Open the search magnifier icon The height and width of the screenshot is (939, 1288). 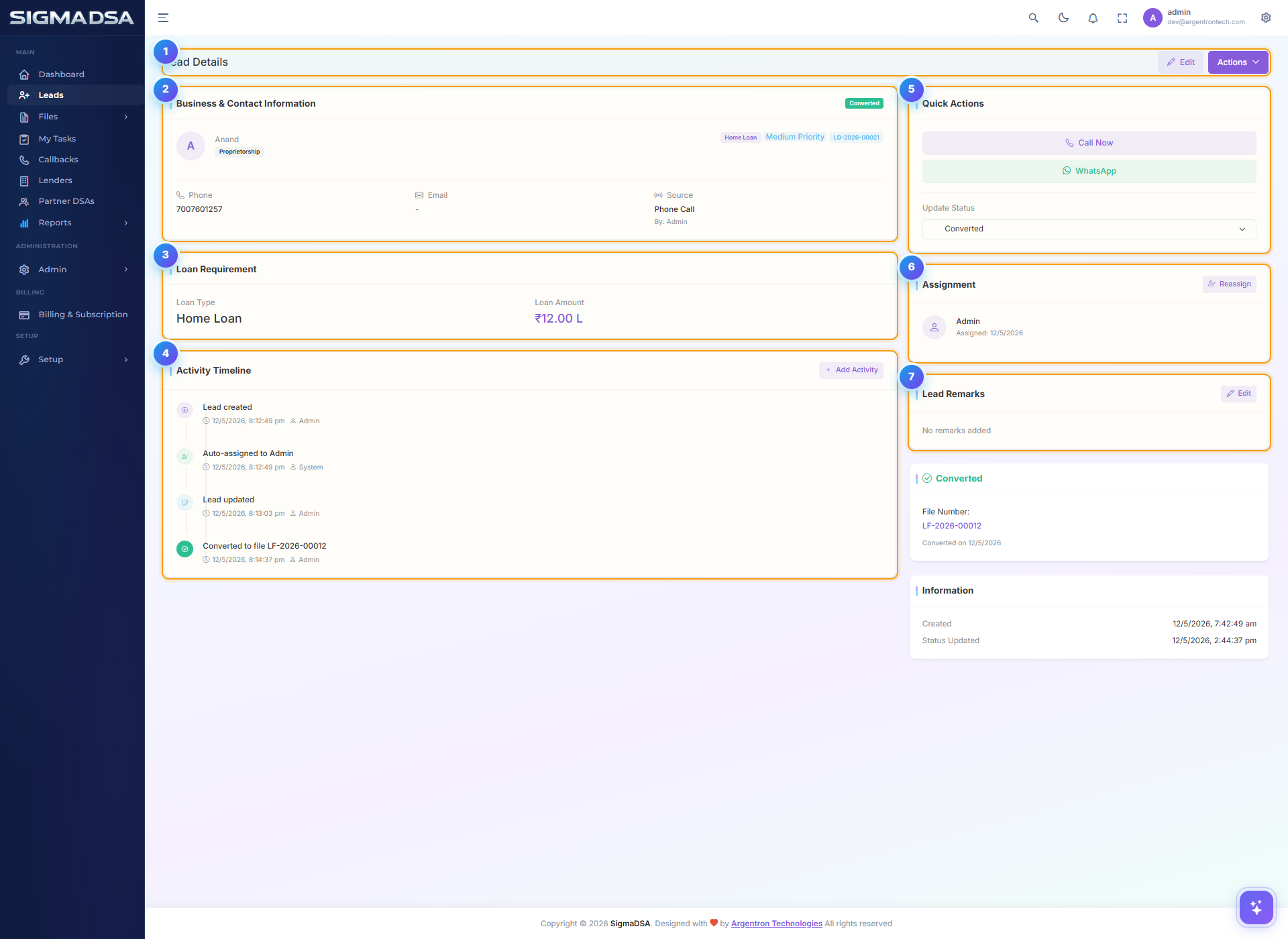[1033, 18]
